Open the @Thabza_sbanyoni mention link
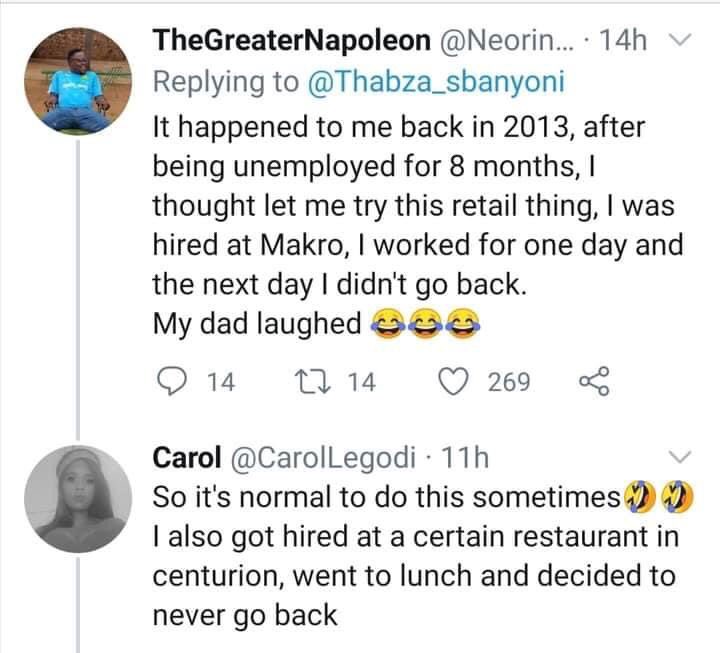This screenshot has height=653, width=720. pyautogui.click(x=435, y=82)
